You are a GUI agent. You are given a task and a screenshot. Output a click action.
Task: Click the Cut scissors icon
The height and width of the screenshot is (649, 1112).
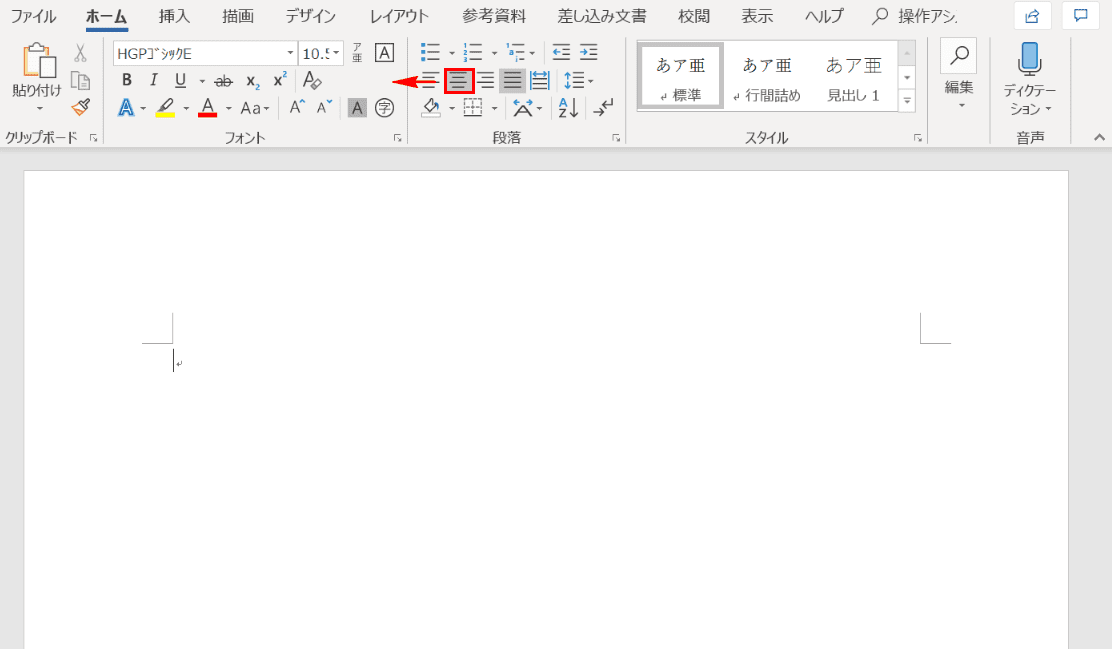[x=80, y=53]
